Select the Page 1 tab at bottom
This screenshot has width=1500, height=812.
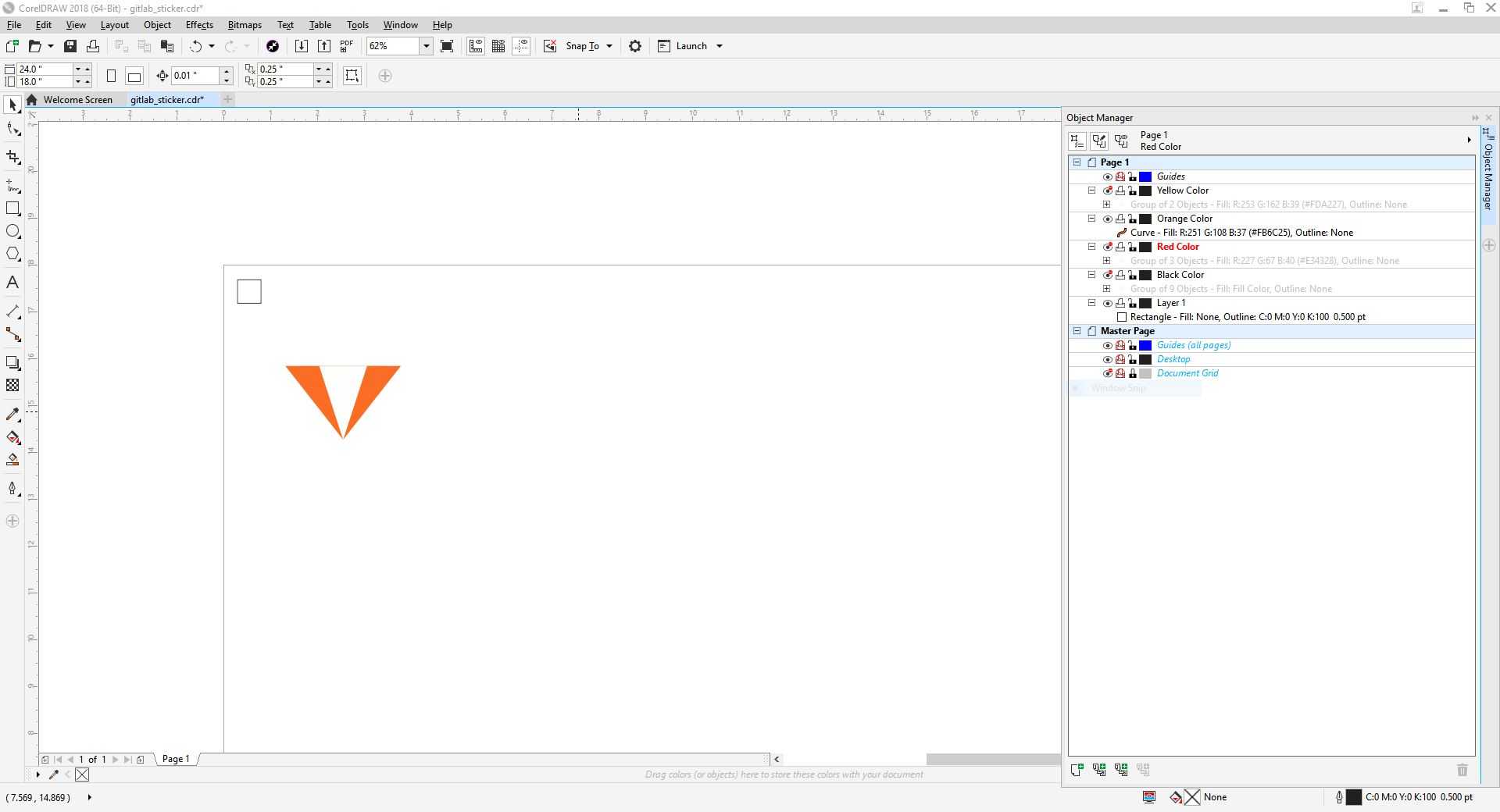(176, 759)
